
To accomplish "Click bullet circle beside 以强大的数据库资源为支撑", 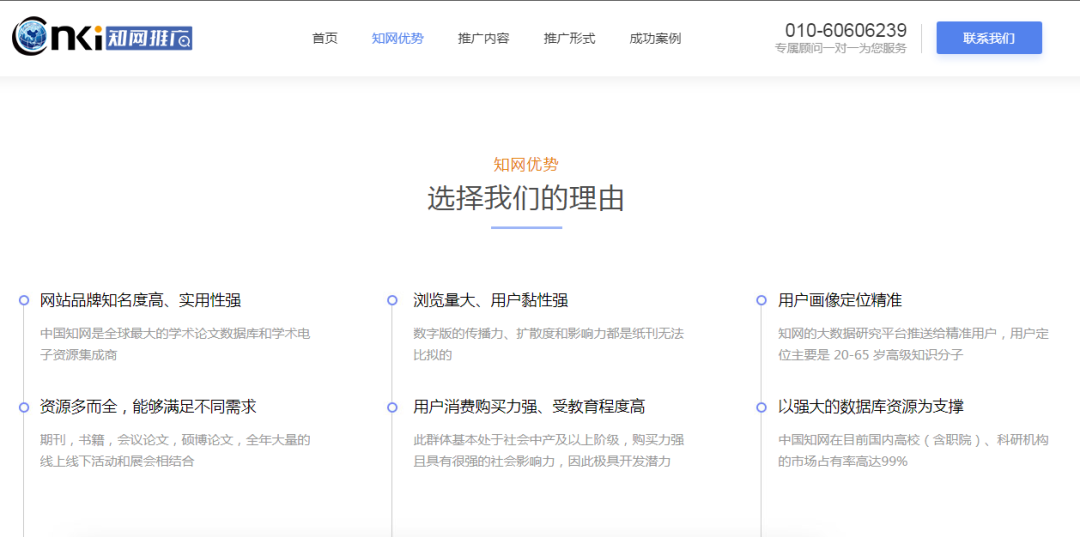I will pos(761,407).
